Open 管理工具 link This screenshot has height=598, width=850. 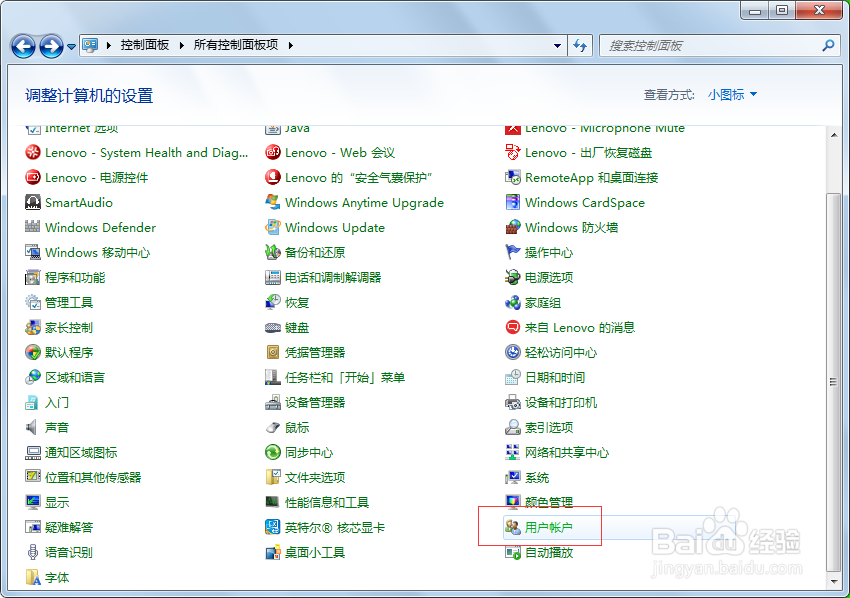(69, 303)
